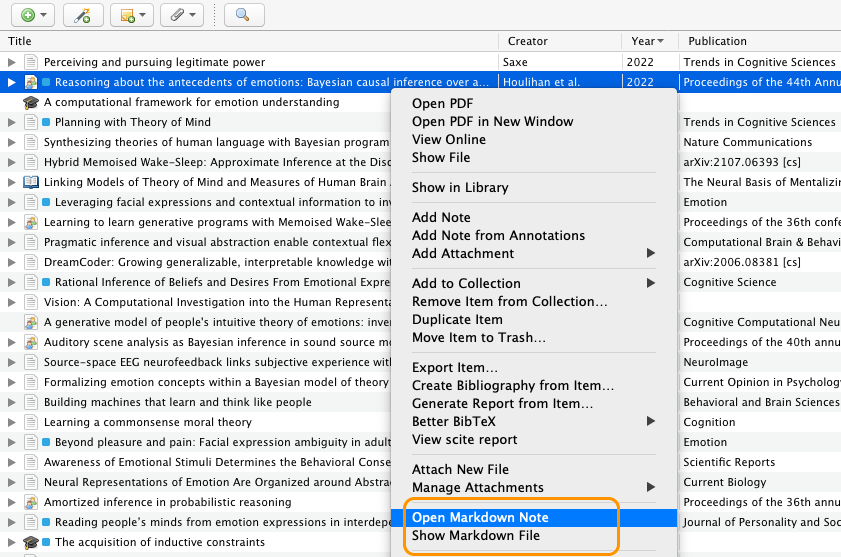Open the New Note toolbar button
841x557 pixels.
click(x=132, y=15)
